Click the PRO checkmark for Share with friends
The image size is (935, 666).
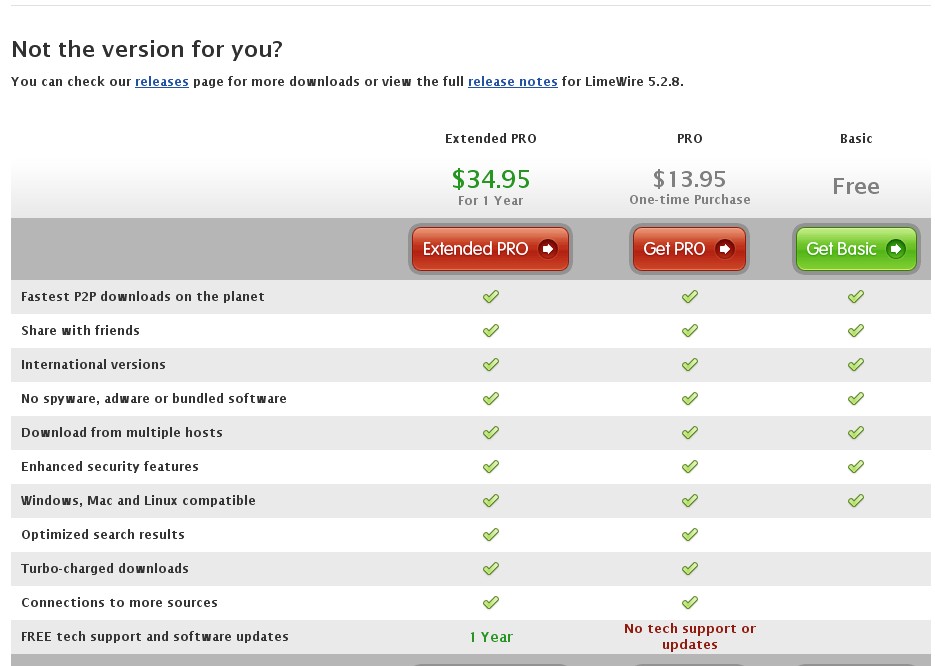pyautogui.click(x=690, y=330)
